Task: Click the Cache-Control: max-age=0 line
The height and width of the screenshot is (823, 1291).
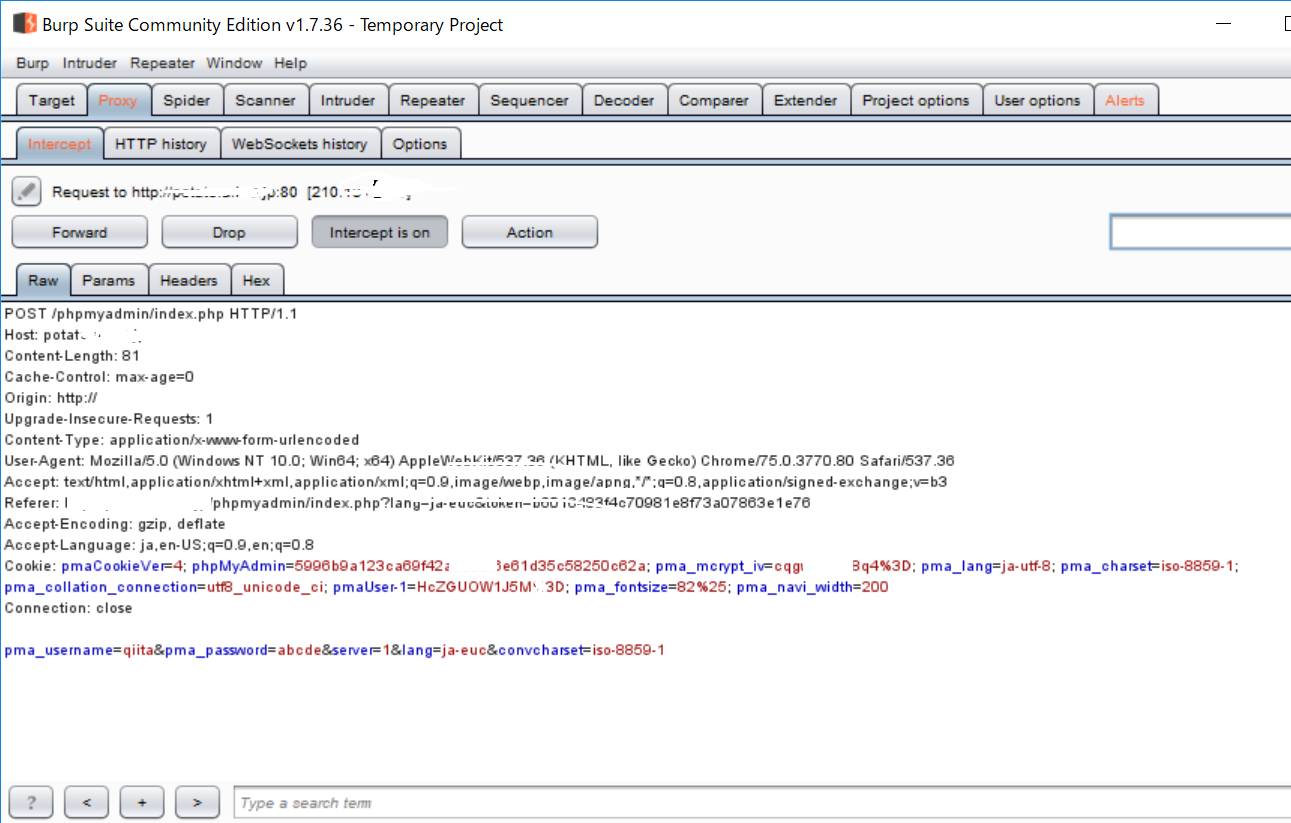Action: tap(99, 377)
